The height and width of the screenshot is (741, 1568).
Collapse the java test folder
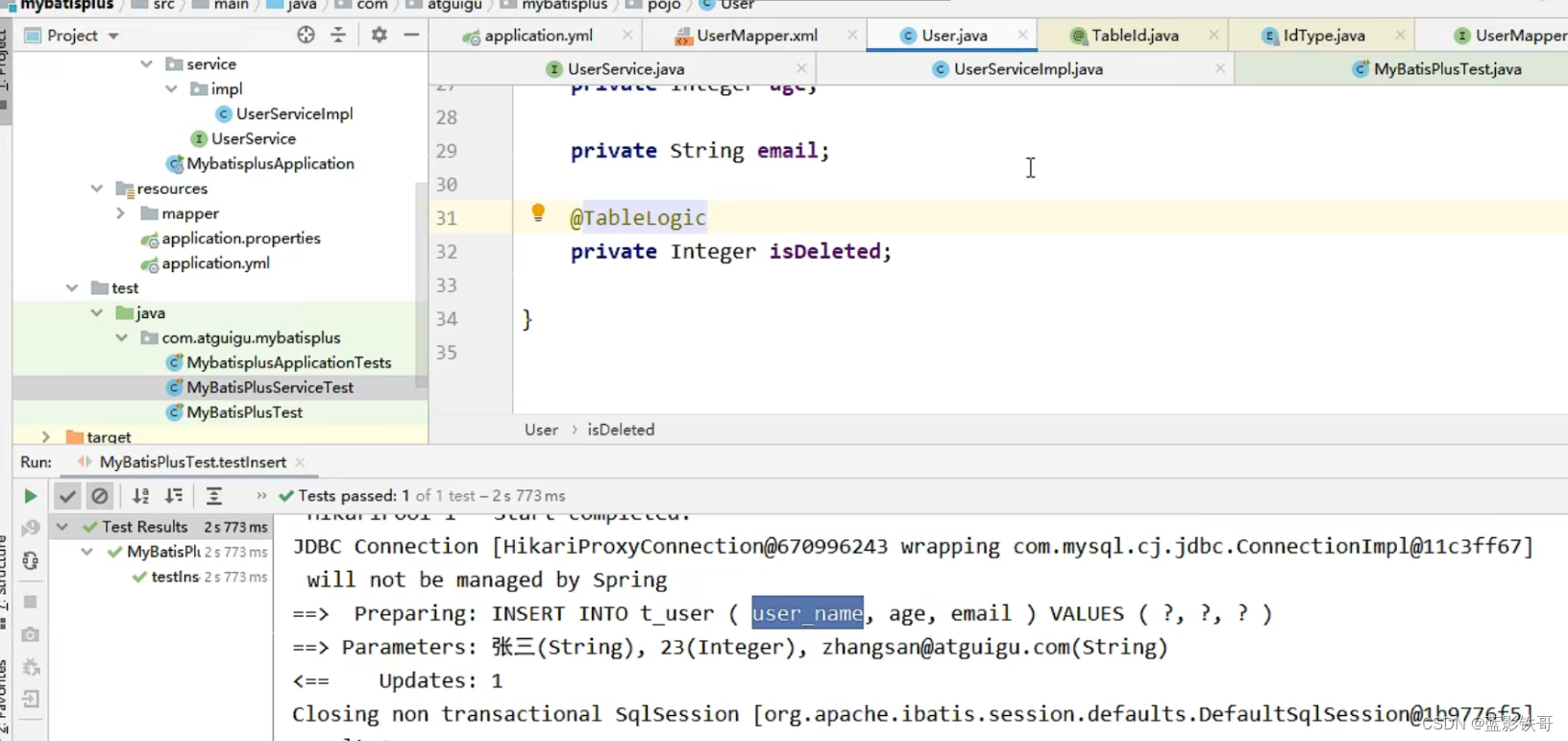click(96, 312)
